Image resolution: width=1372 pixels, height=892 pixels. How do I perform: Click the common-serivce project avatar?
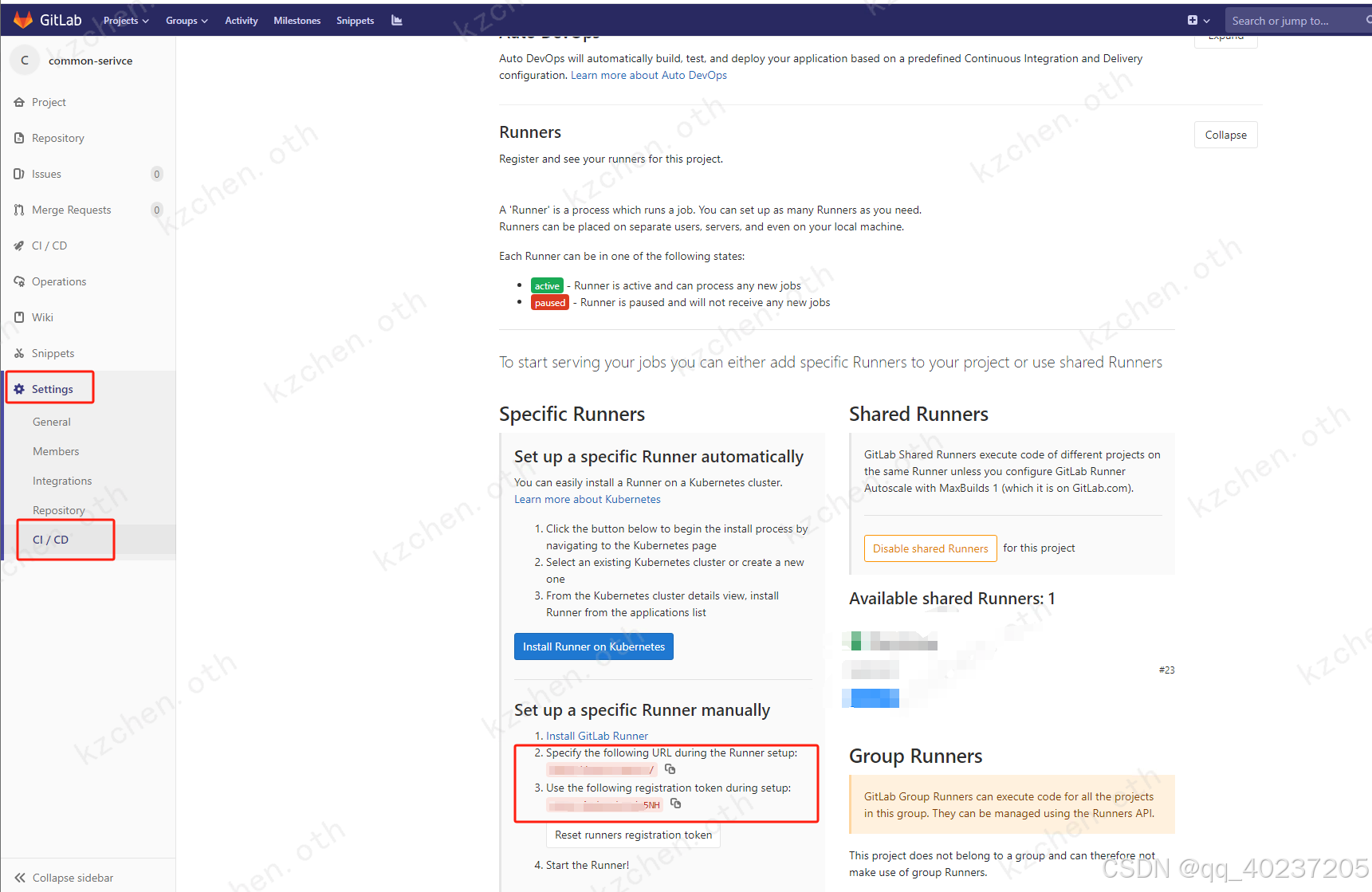click(25, 61)
